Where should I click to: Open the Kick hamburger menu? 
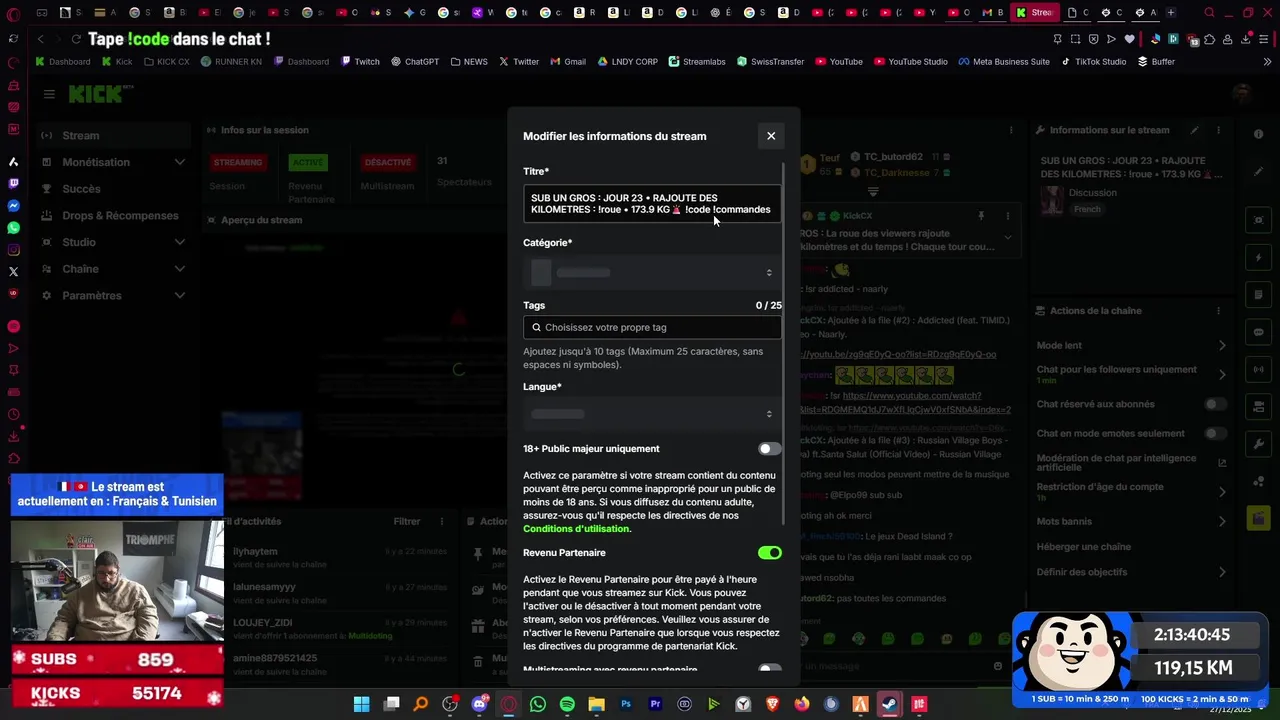coord(49,94)
